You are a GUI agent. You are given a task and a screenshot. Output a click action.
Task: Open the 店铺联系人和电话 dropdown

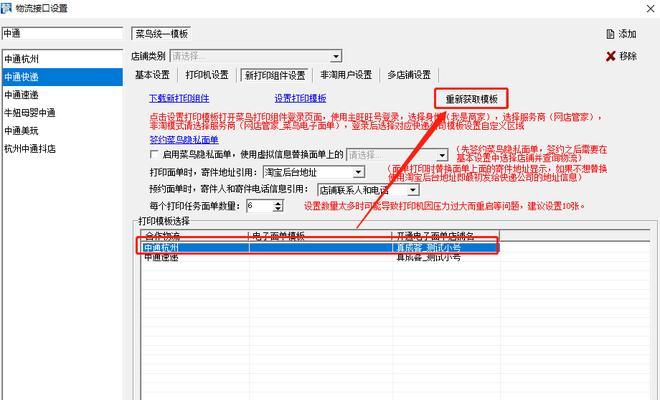tap(413, 190)
